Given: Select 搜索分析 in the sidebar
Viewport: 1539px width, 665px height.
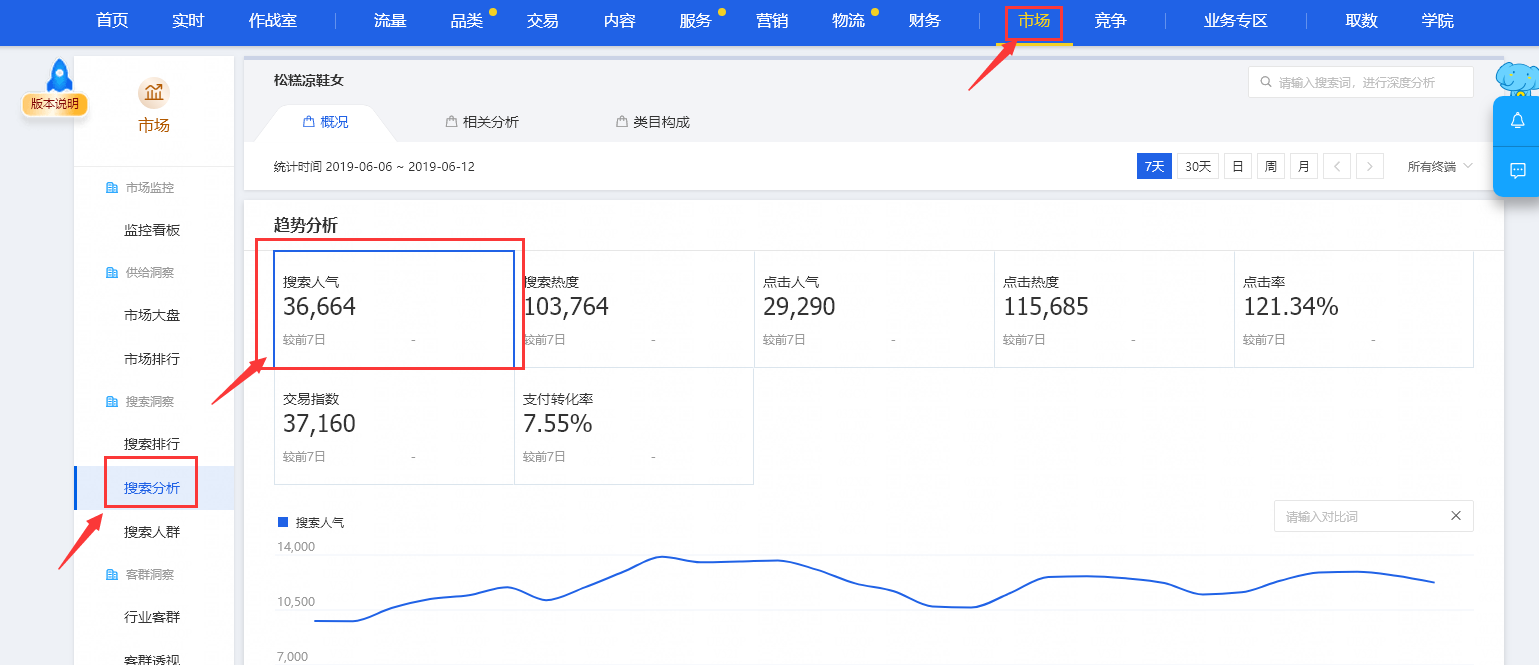Looking at the screenshot, I should point(152,488).
